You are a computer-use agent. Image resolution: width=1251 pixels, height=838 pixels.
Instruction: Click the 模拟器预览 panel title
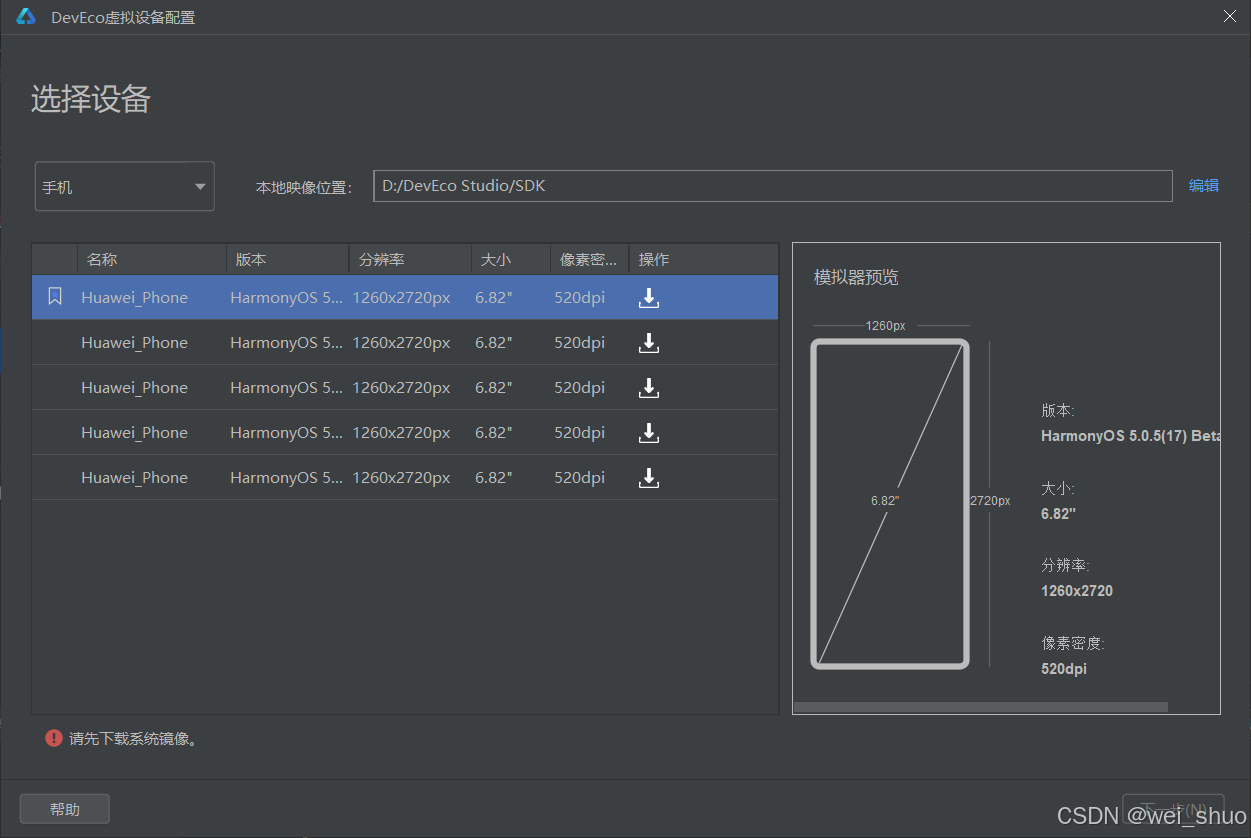coord(856,277)
